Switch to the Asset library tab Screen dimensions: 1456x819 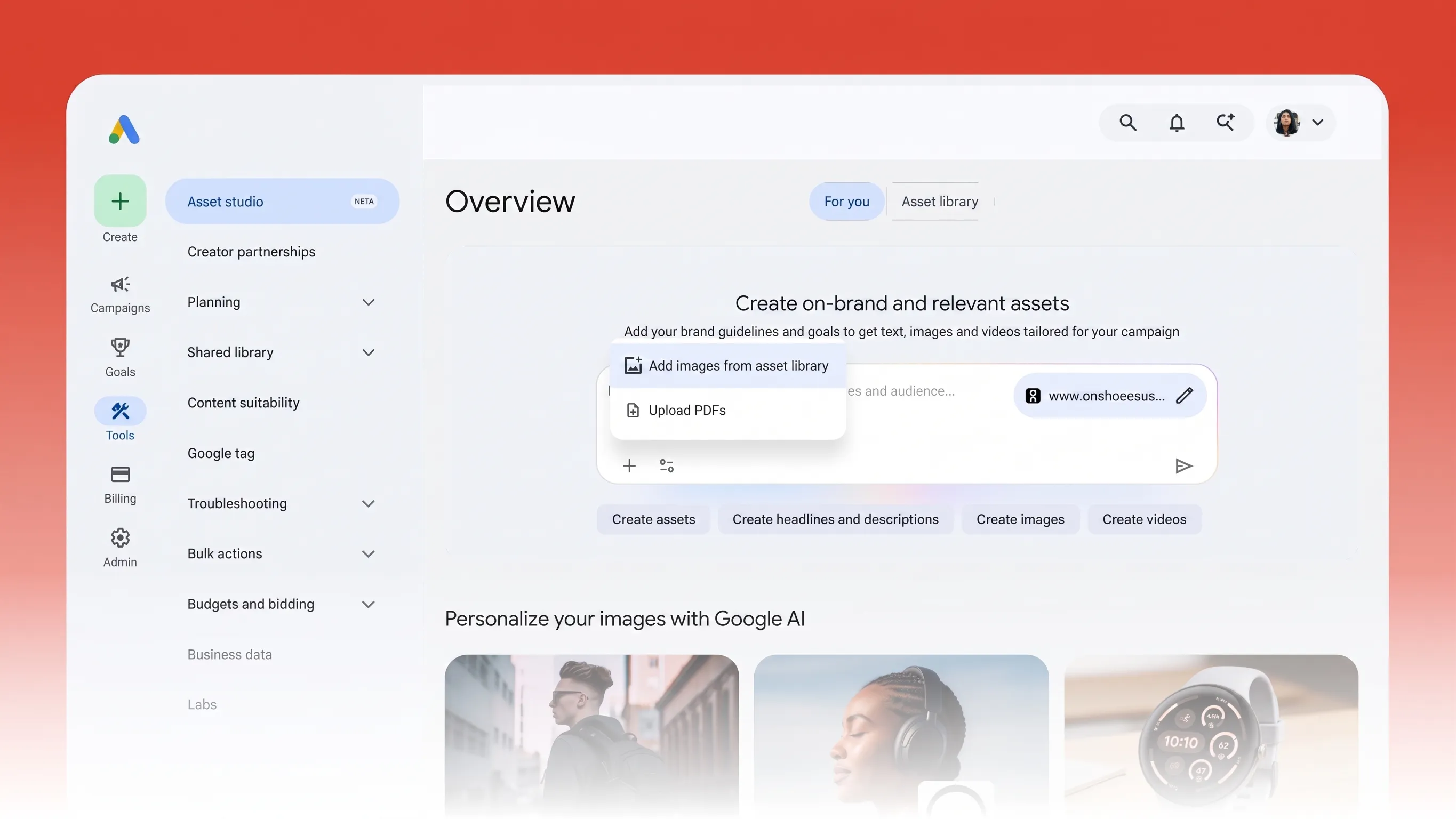939,201
